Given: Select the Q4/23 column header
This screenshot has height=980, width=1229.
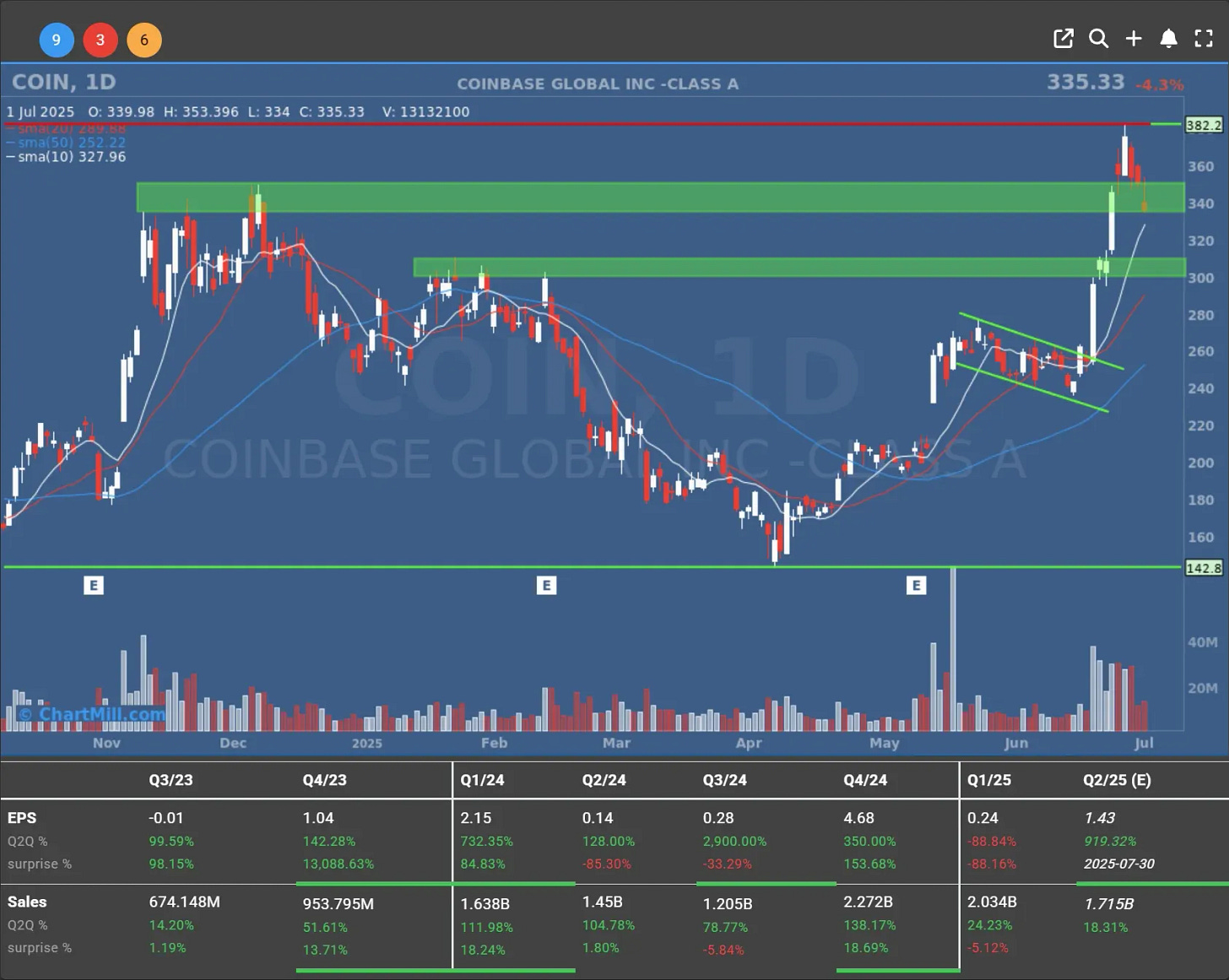Looking at the screenshot, I should pos(325,780).
